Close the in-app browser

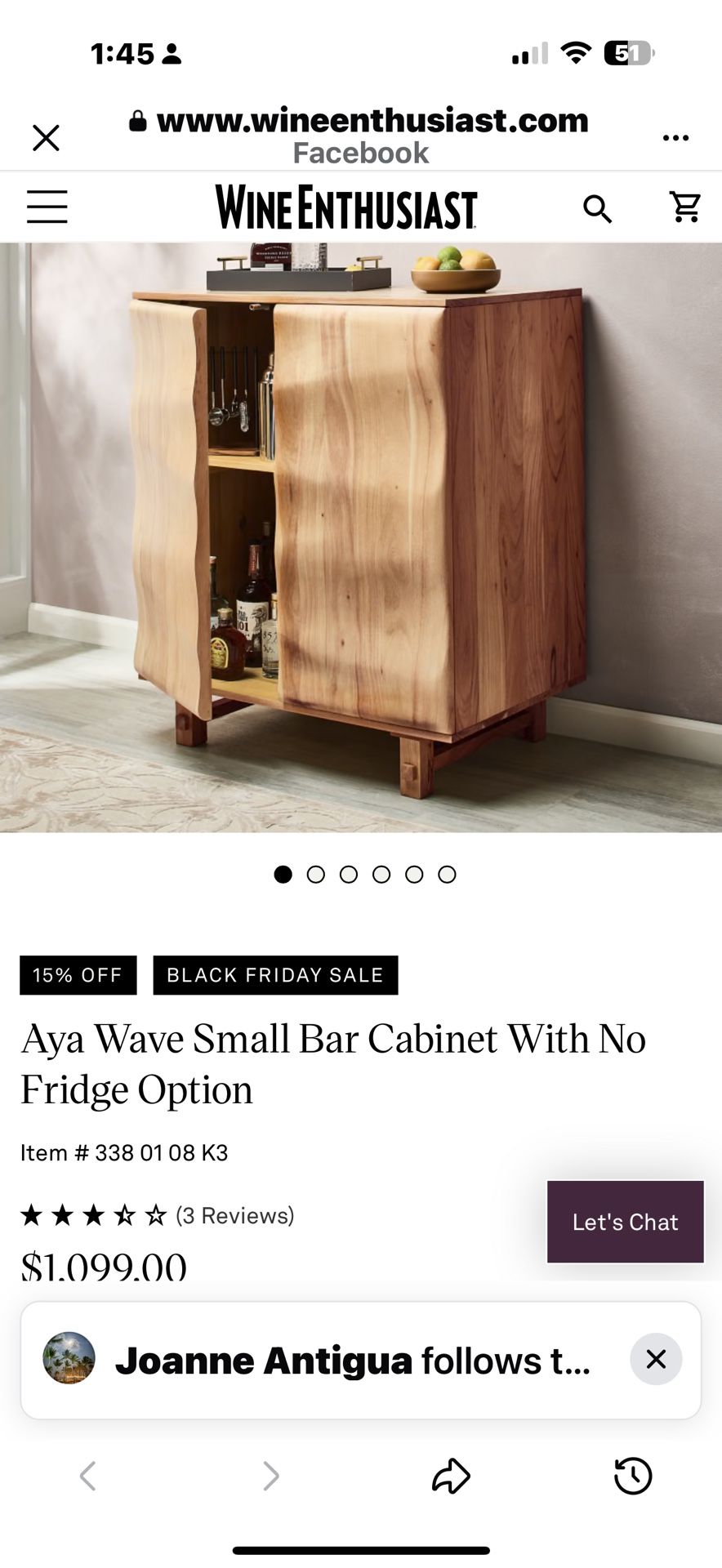coord(46,137)
